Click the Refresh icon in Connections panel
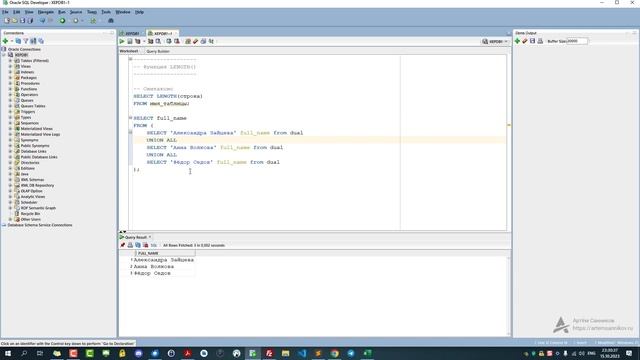This screenshot has height=360, width=640. point(18,41)
